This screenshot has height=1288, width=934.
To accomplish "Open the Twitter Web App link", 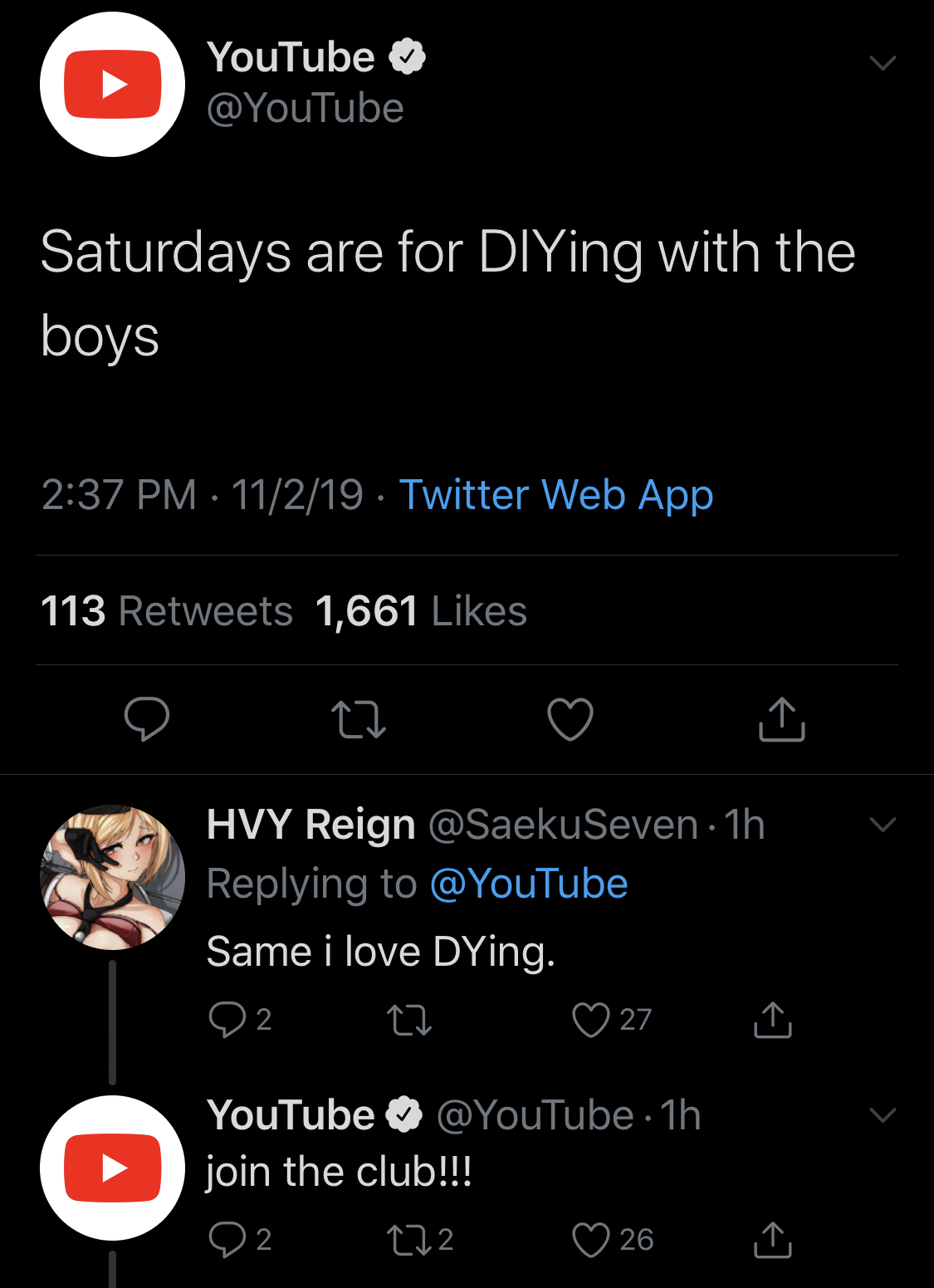I will [556, 495].
